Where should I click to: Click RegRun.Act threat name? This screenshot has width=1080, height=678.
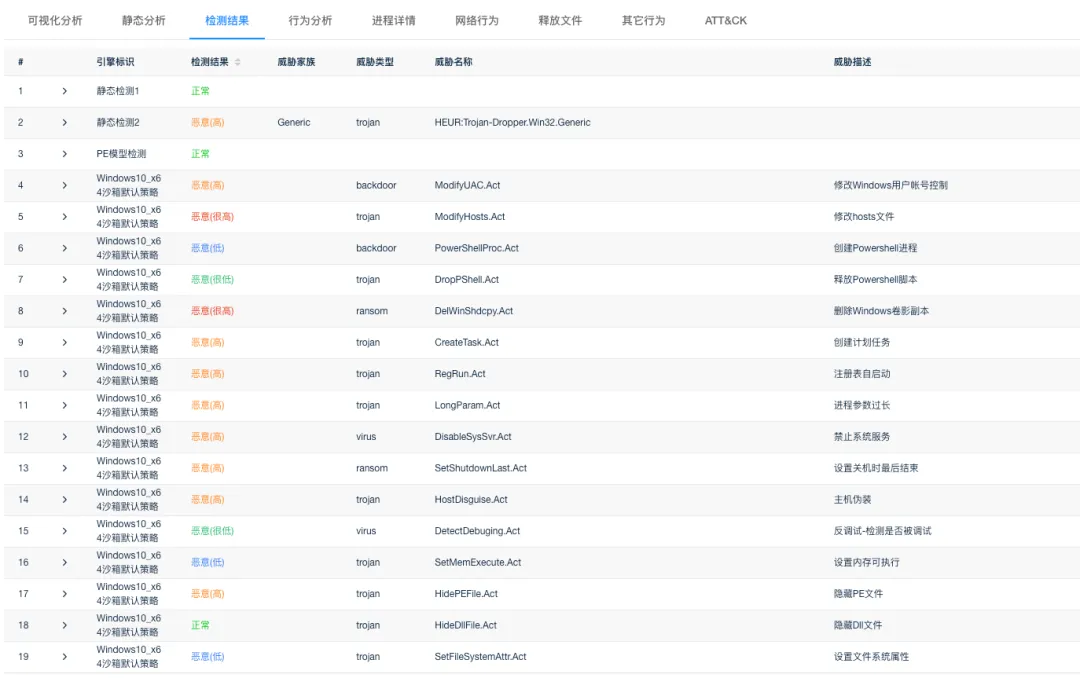click(460, 373)
